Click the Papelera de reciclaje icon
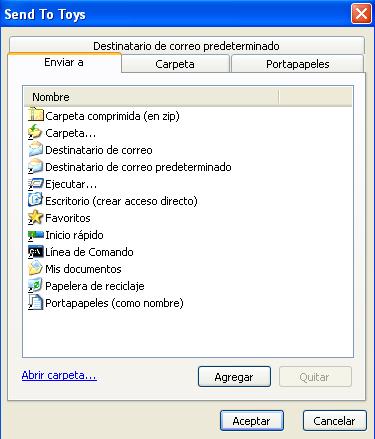375x439 pixels. click(x=35, y=285)
